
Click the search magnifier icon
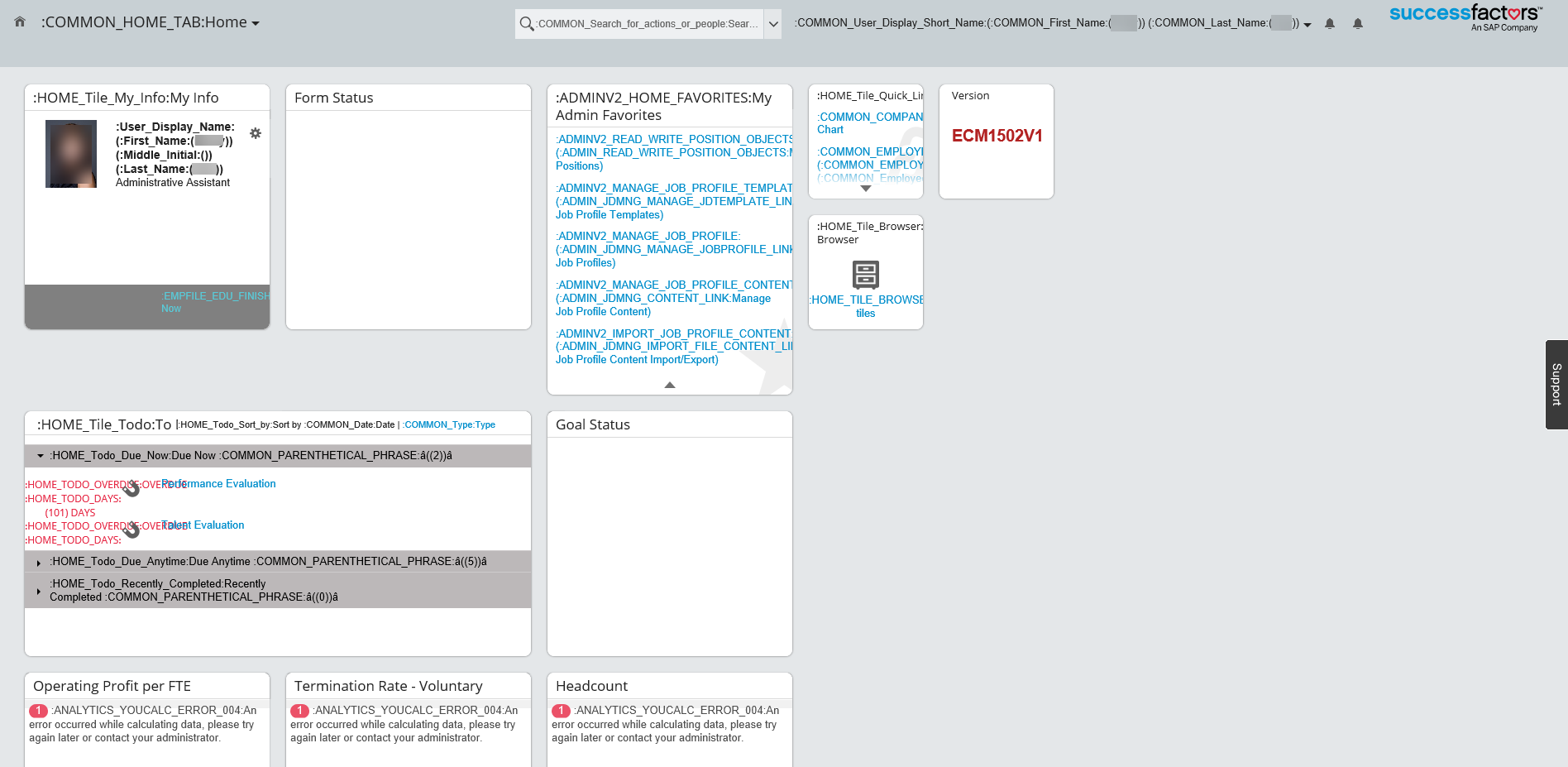pos(526,24)
